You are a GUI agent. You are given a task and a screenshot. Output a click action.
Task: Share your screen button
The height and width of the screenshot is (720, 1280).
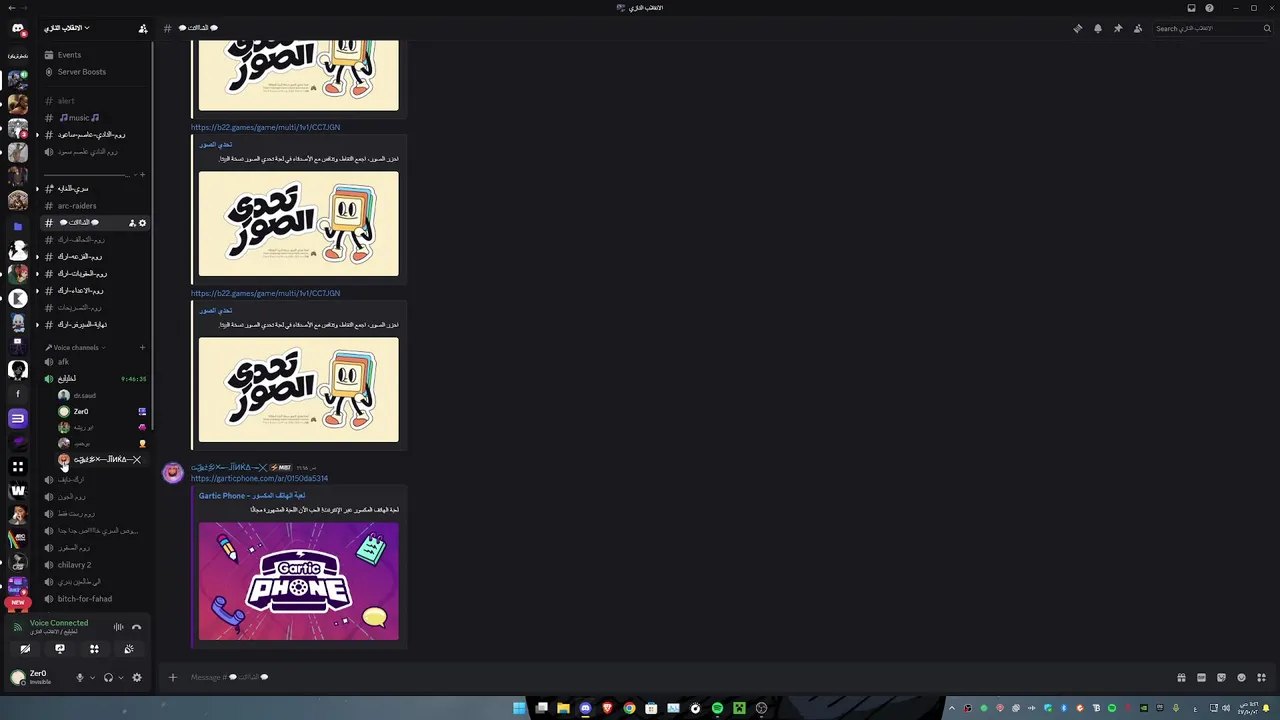point(60,649)
